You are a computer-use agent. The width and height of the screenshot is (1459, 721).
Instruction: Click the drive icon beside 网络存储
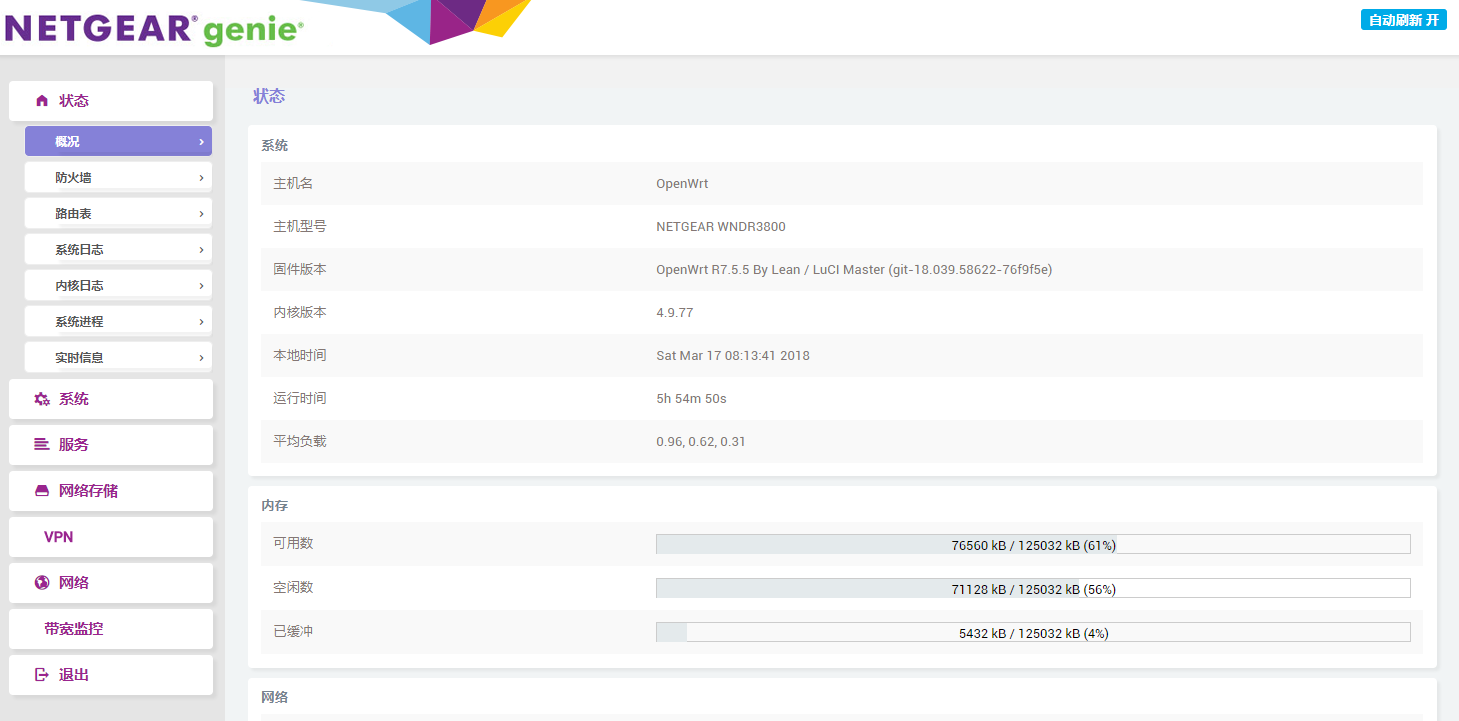point(42,491)
